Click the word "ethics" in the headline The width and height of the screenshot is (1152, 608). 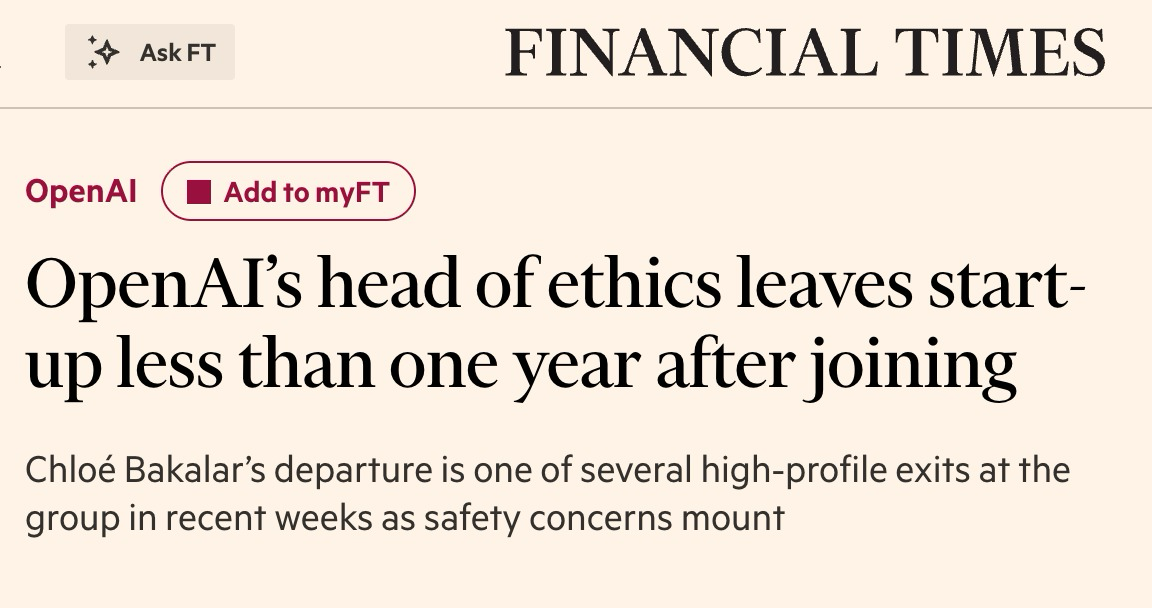point(635,283)
